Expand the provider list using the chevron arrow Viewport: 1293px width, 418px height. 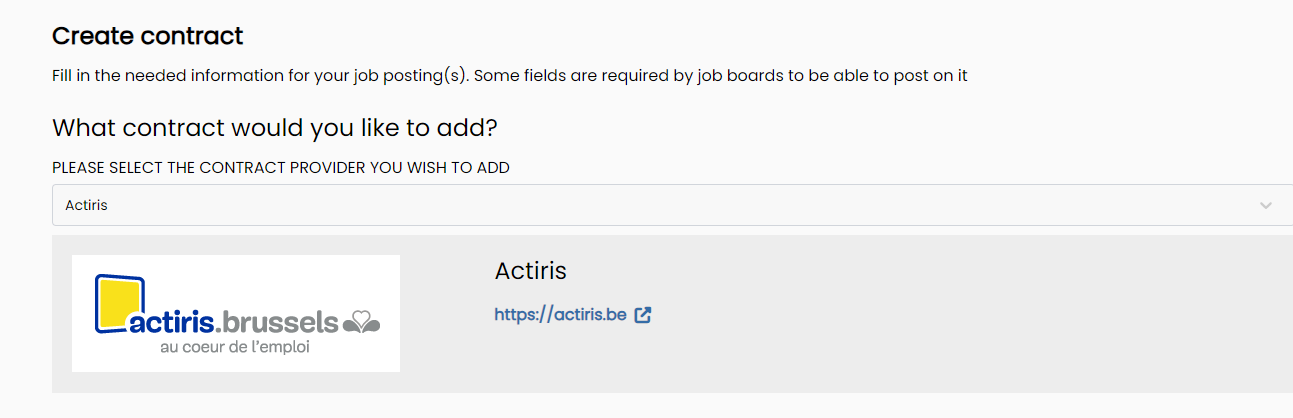(1266, 205)
